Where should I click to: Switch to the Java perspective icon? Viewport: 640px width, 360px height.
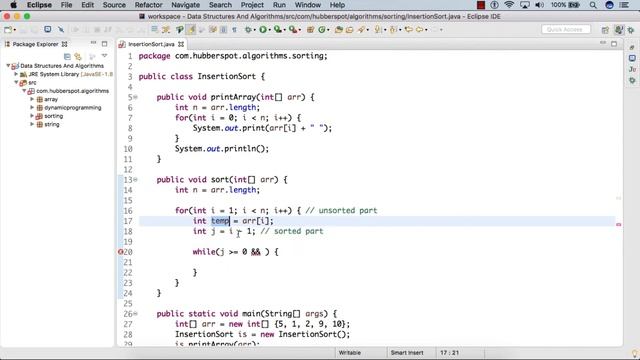click(619, 30)
